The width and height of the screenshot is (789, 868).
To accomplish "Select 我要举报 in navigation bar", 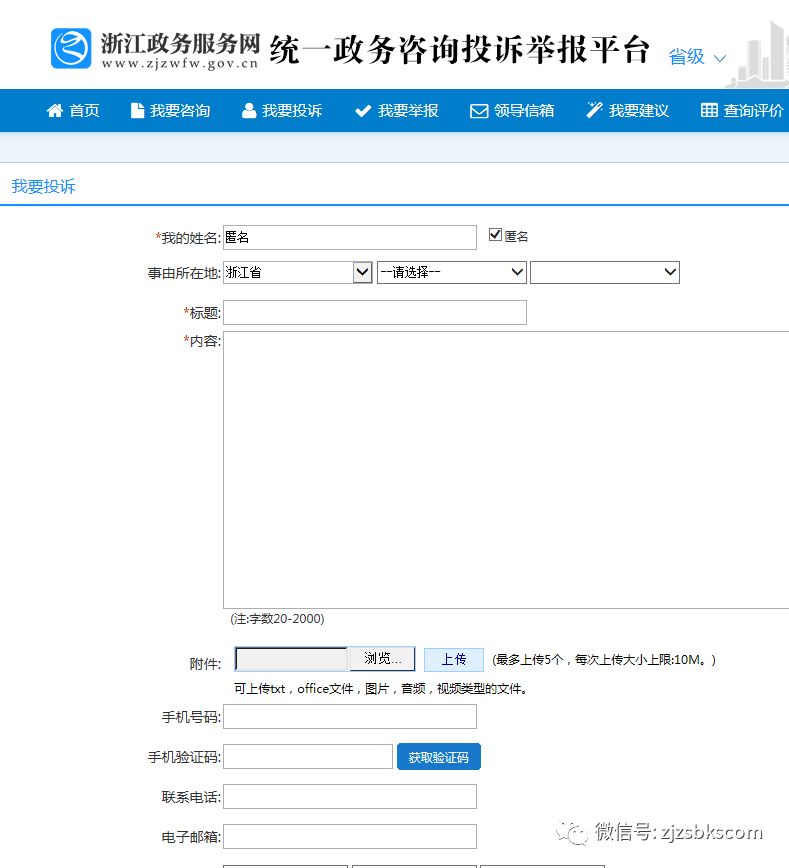I will coord(408,111).
